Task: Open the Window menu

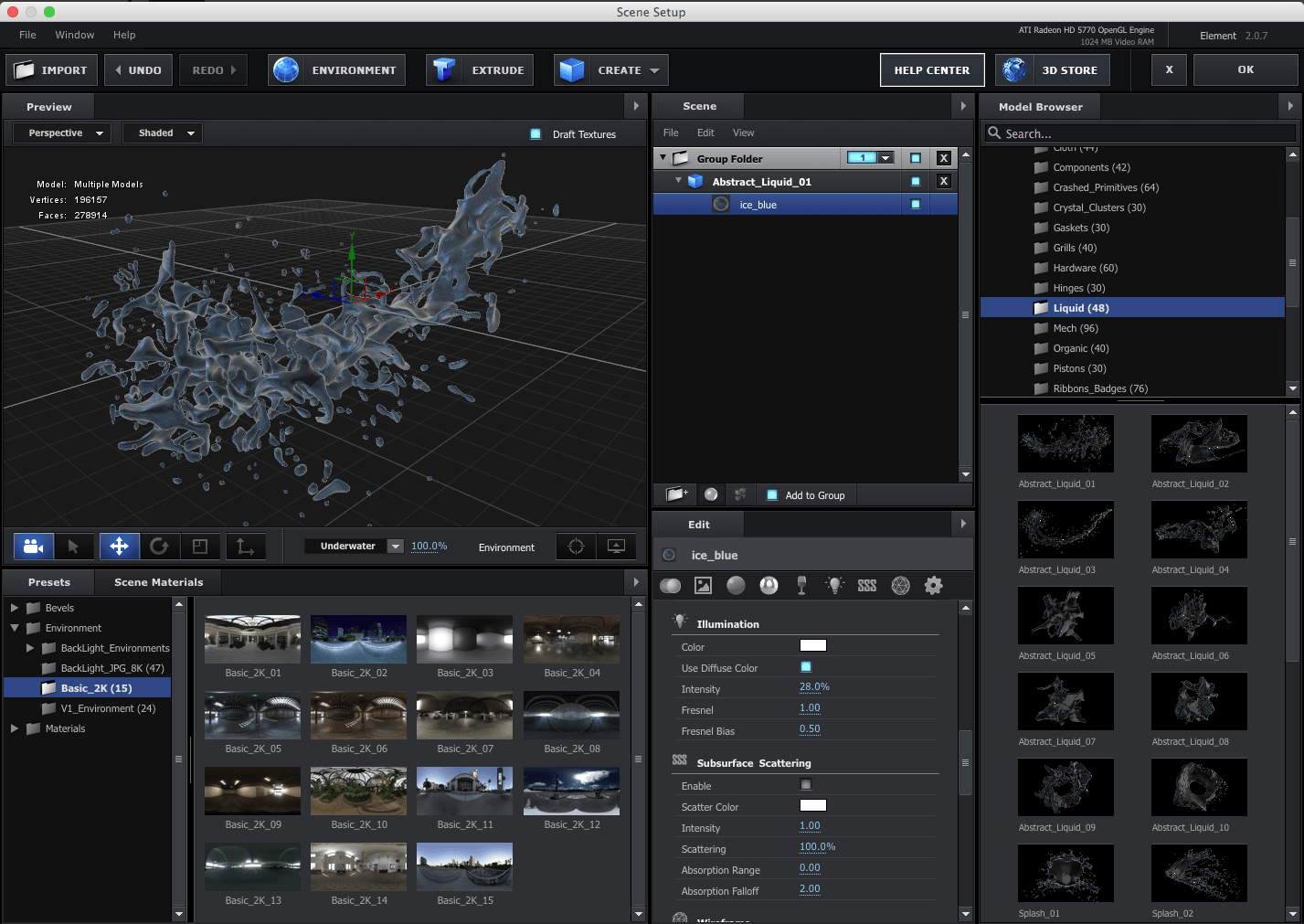Action: tap(75, 35)
